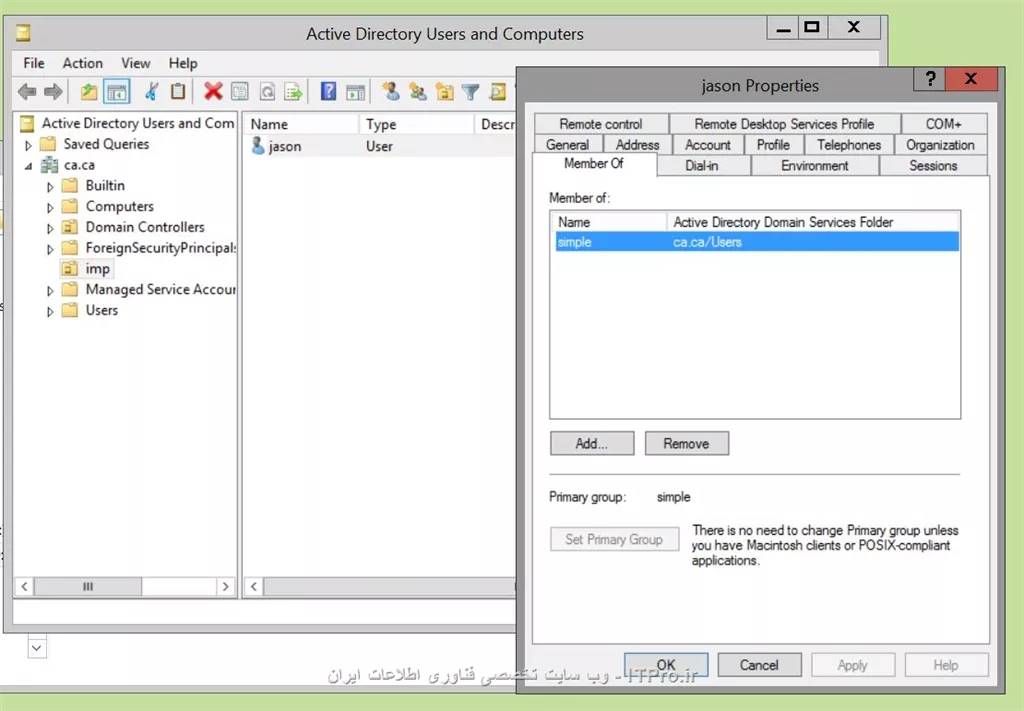
Task: Click the Refresh toolbar icon
Action: pos(267,91)
